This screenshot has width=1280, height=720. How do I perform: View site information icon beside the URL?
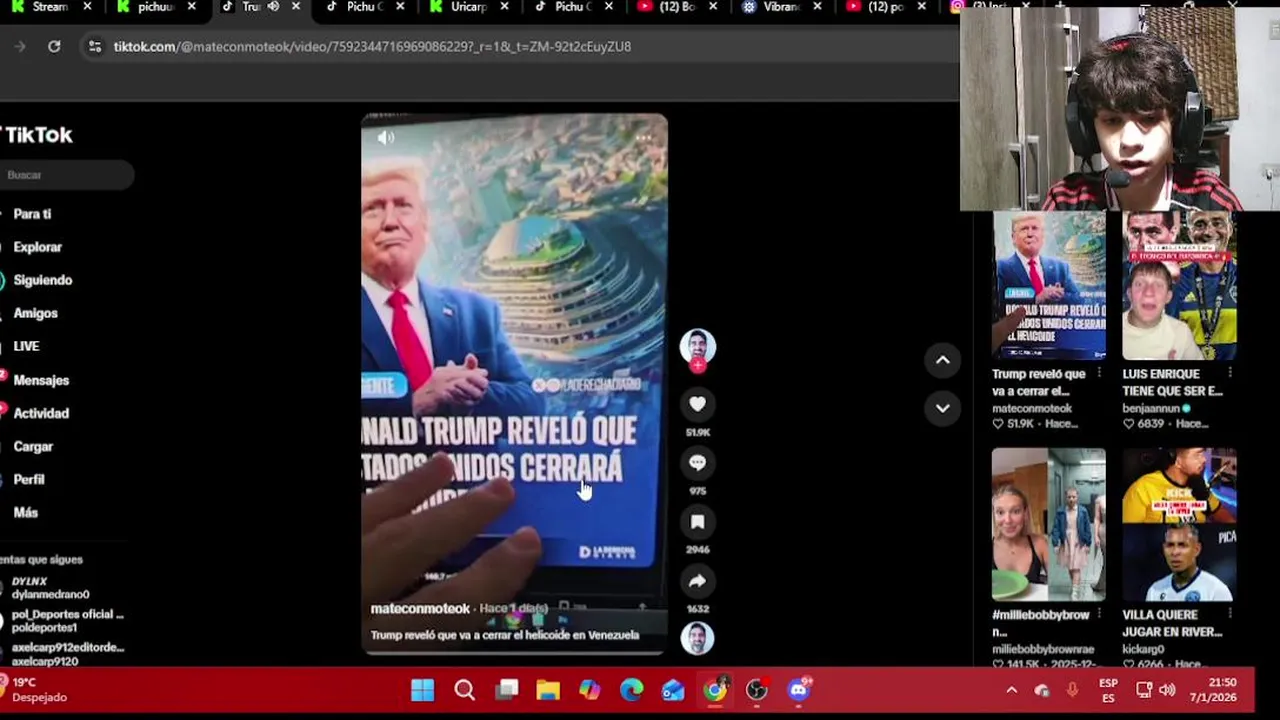click(x=94, y=46)
